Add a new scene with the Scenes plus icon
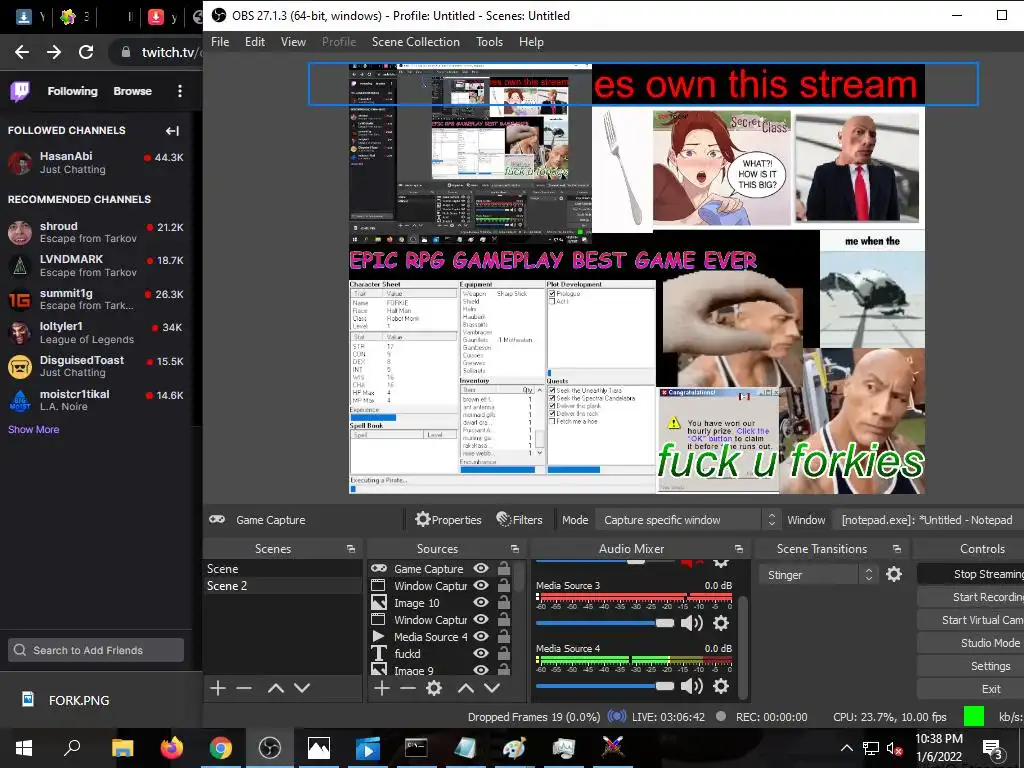 (218, 688)
